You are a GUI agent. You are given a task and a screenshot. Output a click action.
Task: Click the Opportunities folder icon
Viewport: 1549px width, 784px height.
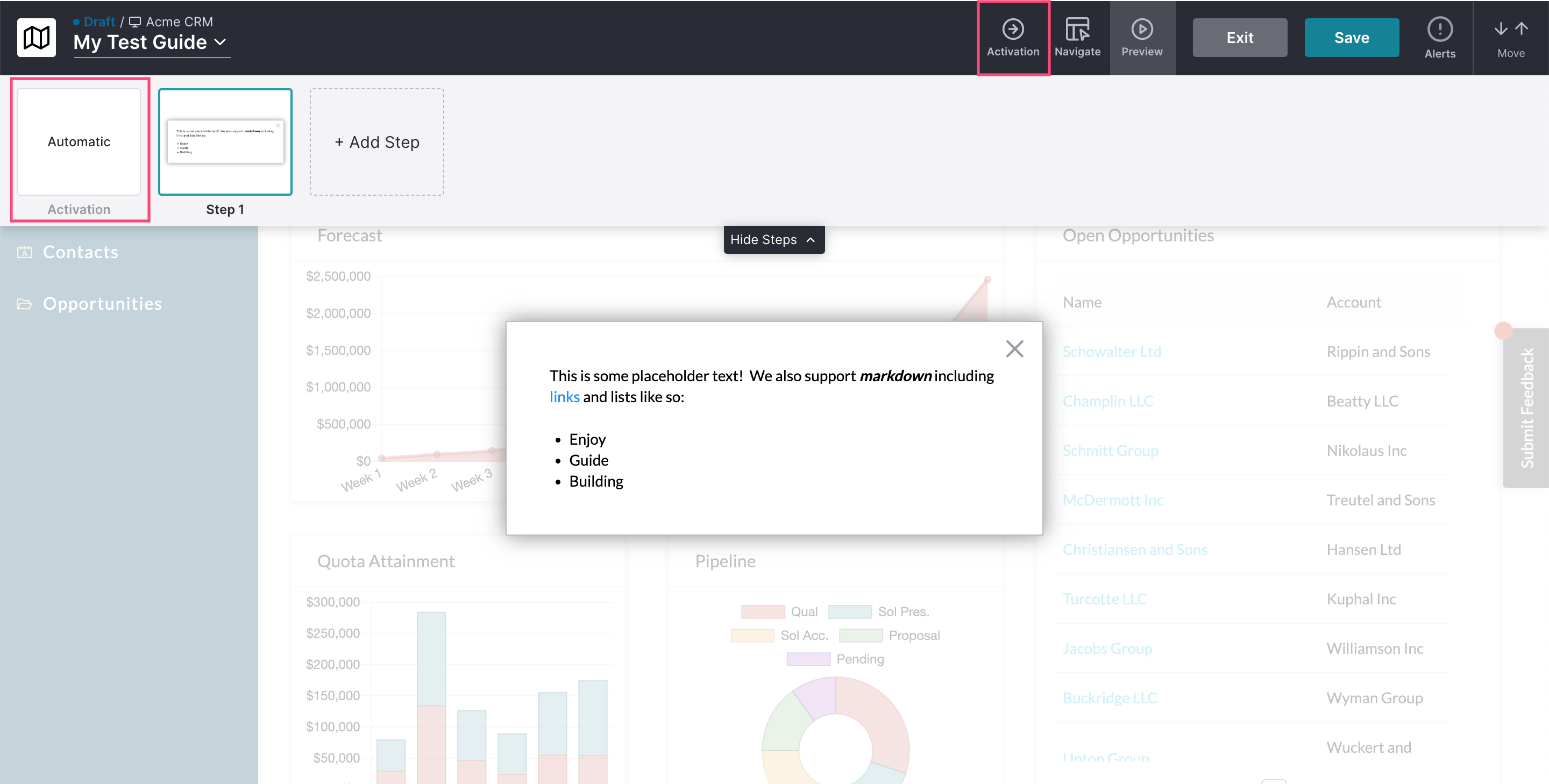[x=24, y=304]
